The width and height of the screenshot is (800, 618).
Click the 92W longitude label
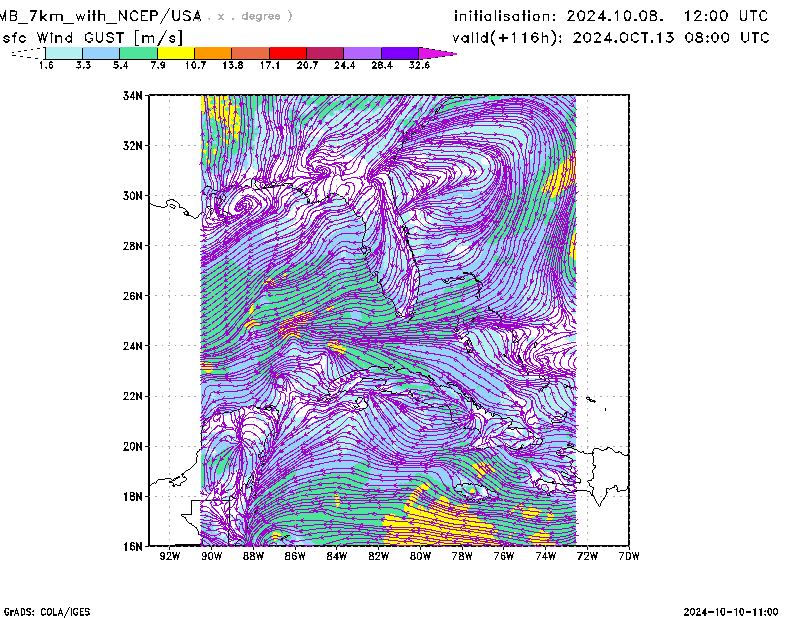tap(169, 556)
